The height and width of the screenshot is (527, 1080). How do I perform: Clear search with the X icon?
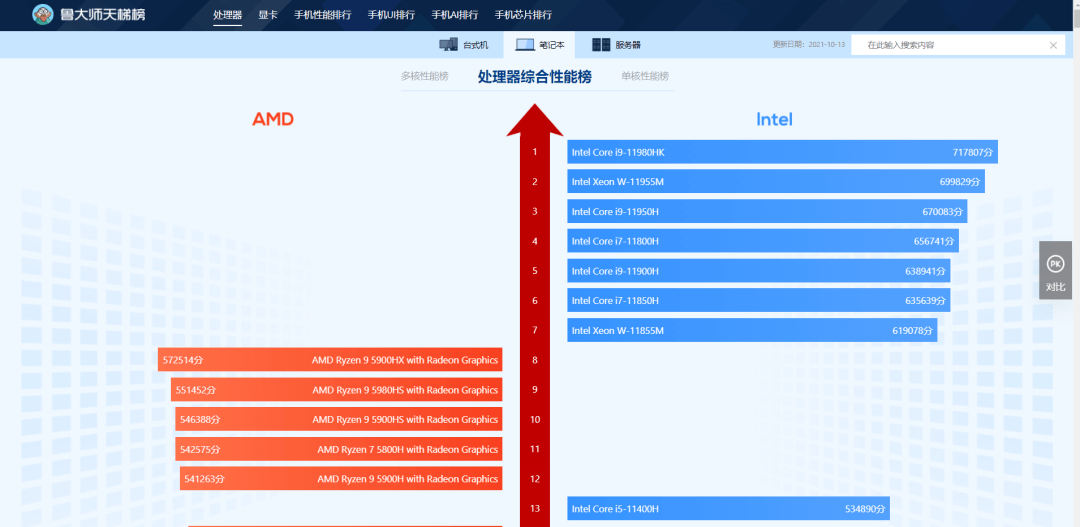tap(1053, 45)
